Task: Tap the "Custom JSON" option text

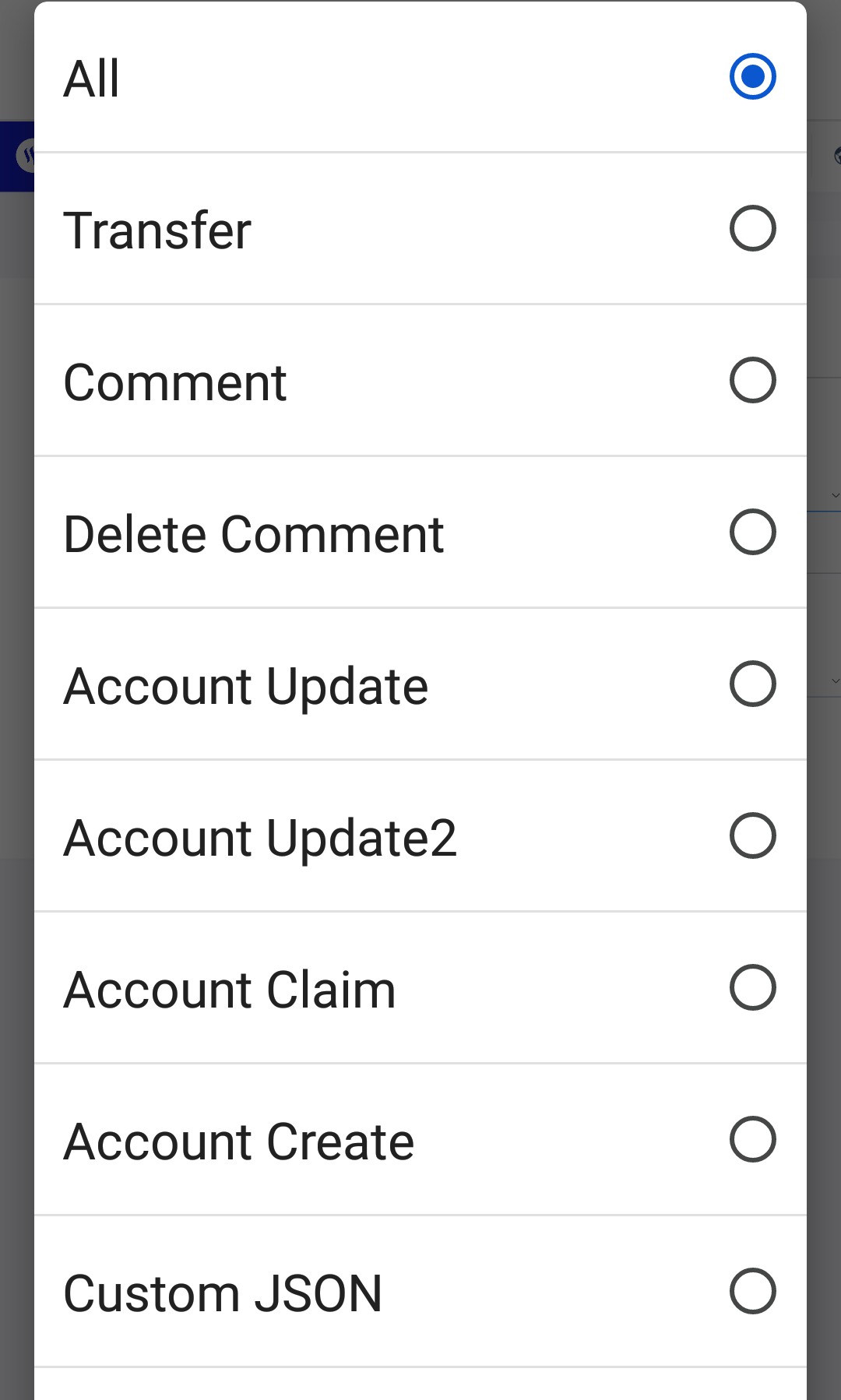Action: coord(223,1293)
